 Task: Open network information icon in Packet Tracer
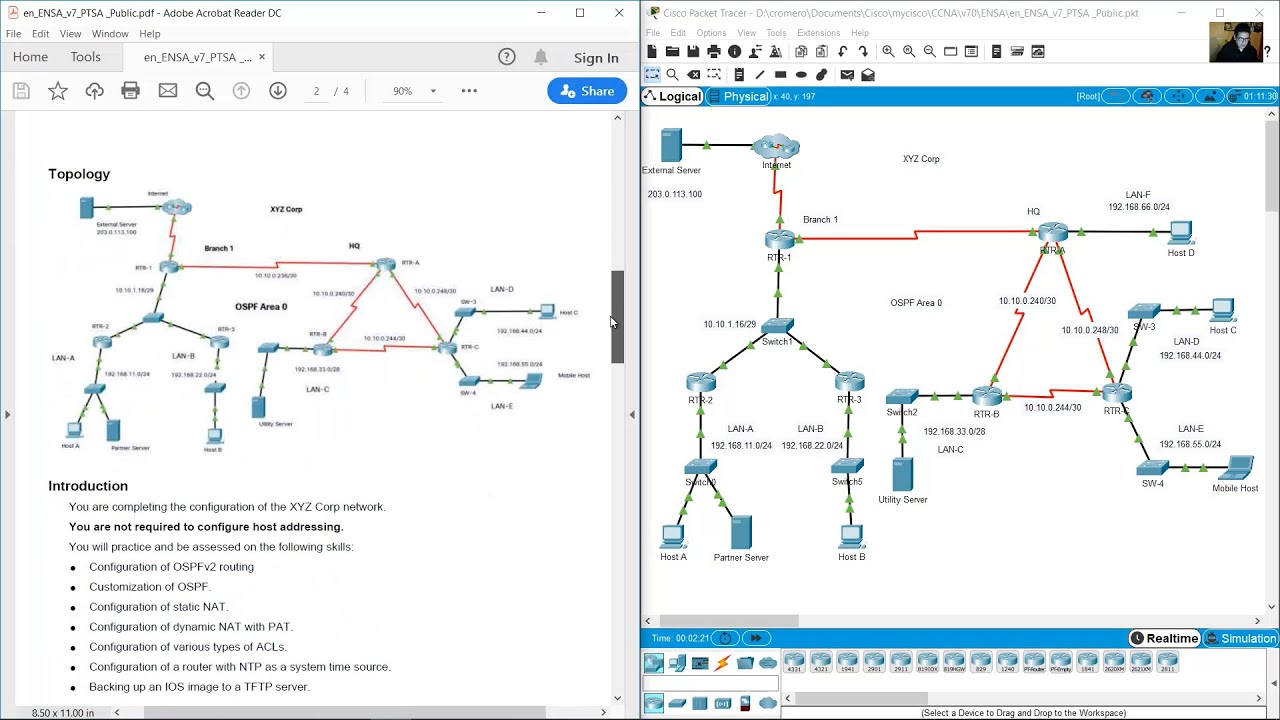point(735,51)
